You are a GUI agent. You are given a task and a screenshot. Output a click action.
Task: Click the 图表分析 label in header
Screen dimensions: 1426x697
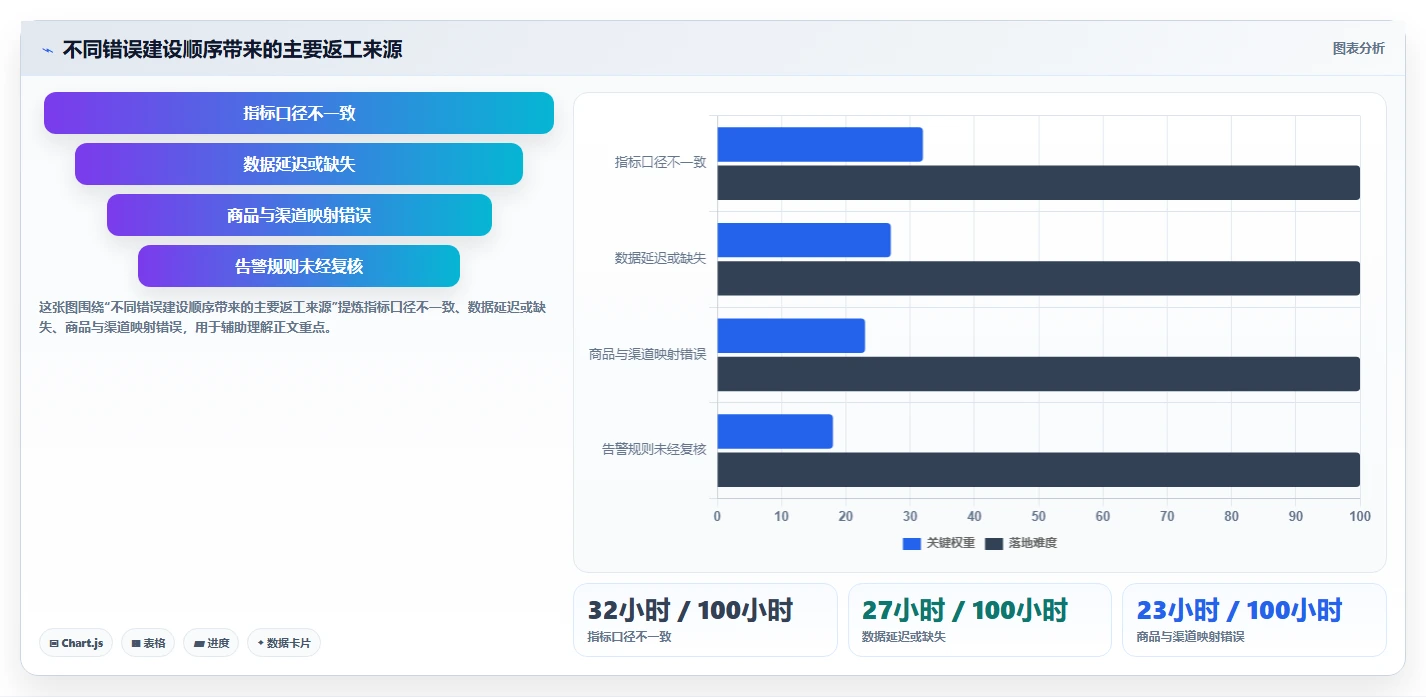pos(1359,48)
